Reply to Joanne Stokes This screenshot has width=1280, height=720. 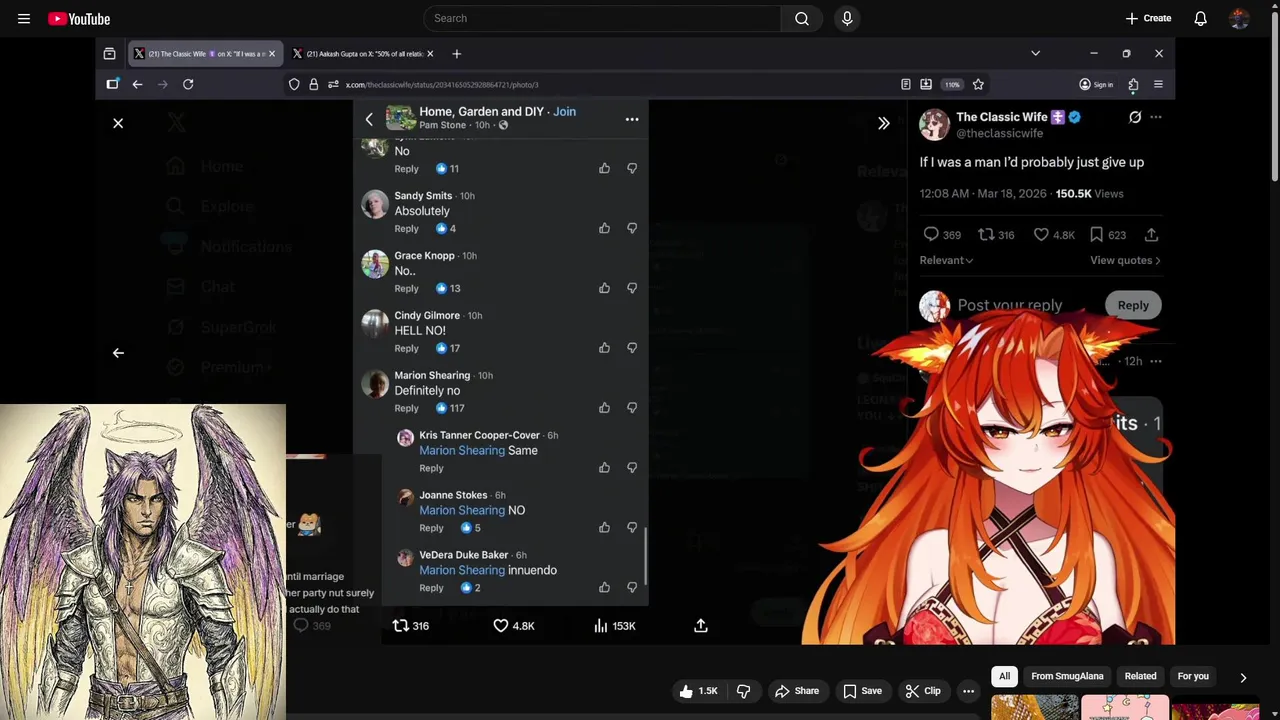coord(431,528)
